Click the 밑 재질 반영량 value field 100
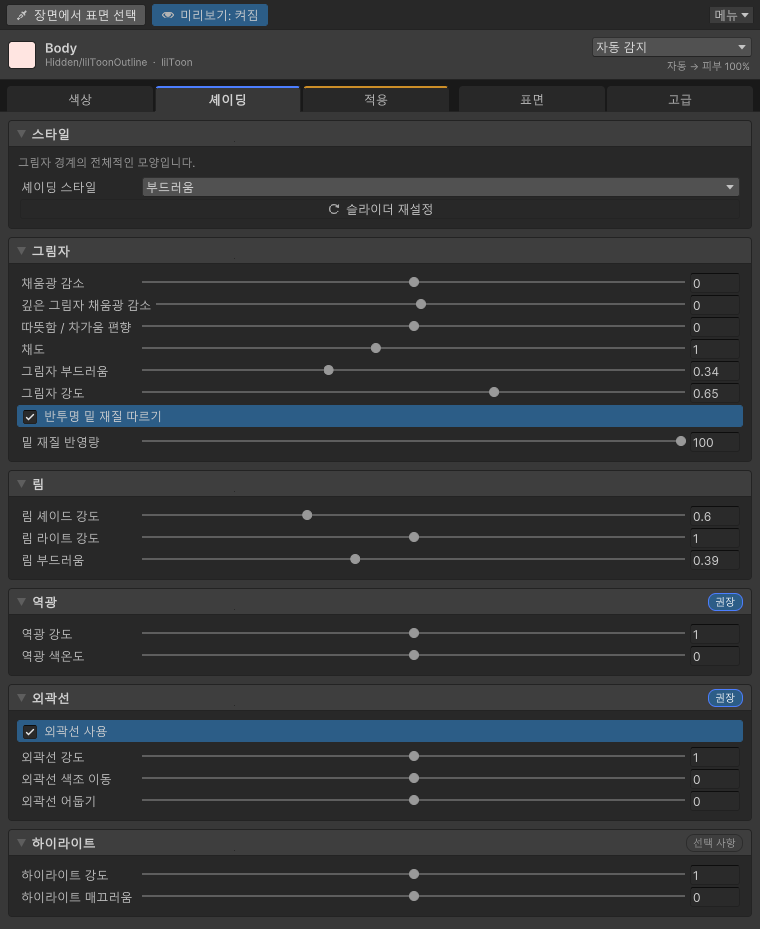760x929 pixels. (x=715, y=443)
